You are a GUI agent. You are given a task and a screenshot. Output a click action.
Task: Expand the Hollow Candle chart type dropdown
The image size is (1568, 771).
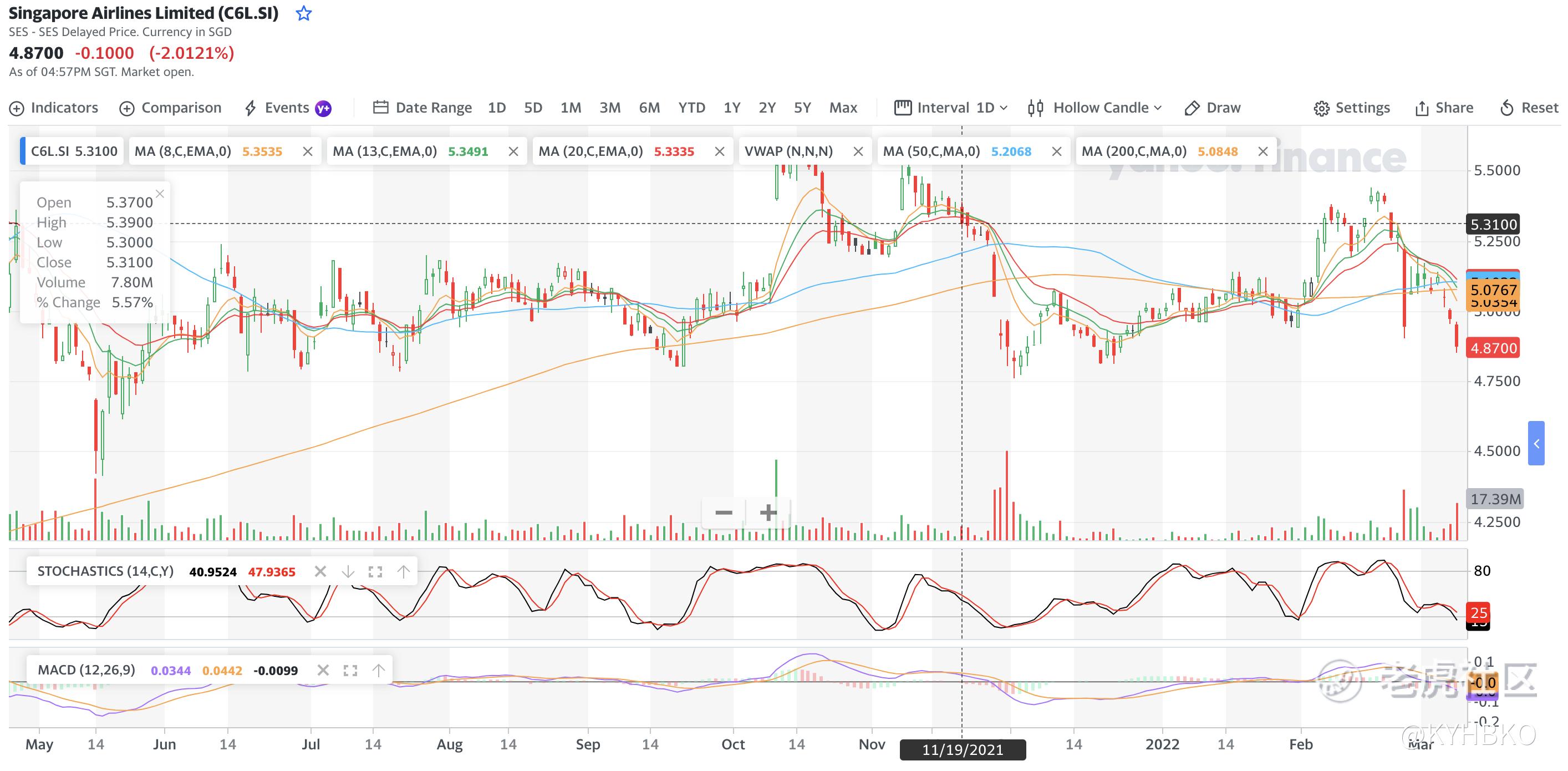coord(1096,108)
